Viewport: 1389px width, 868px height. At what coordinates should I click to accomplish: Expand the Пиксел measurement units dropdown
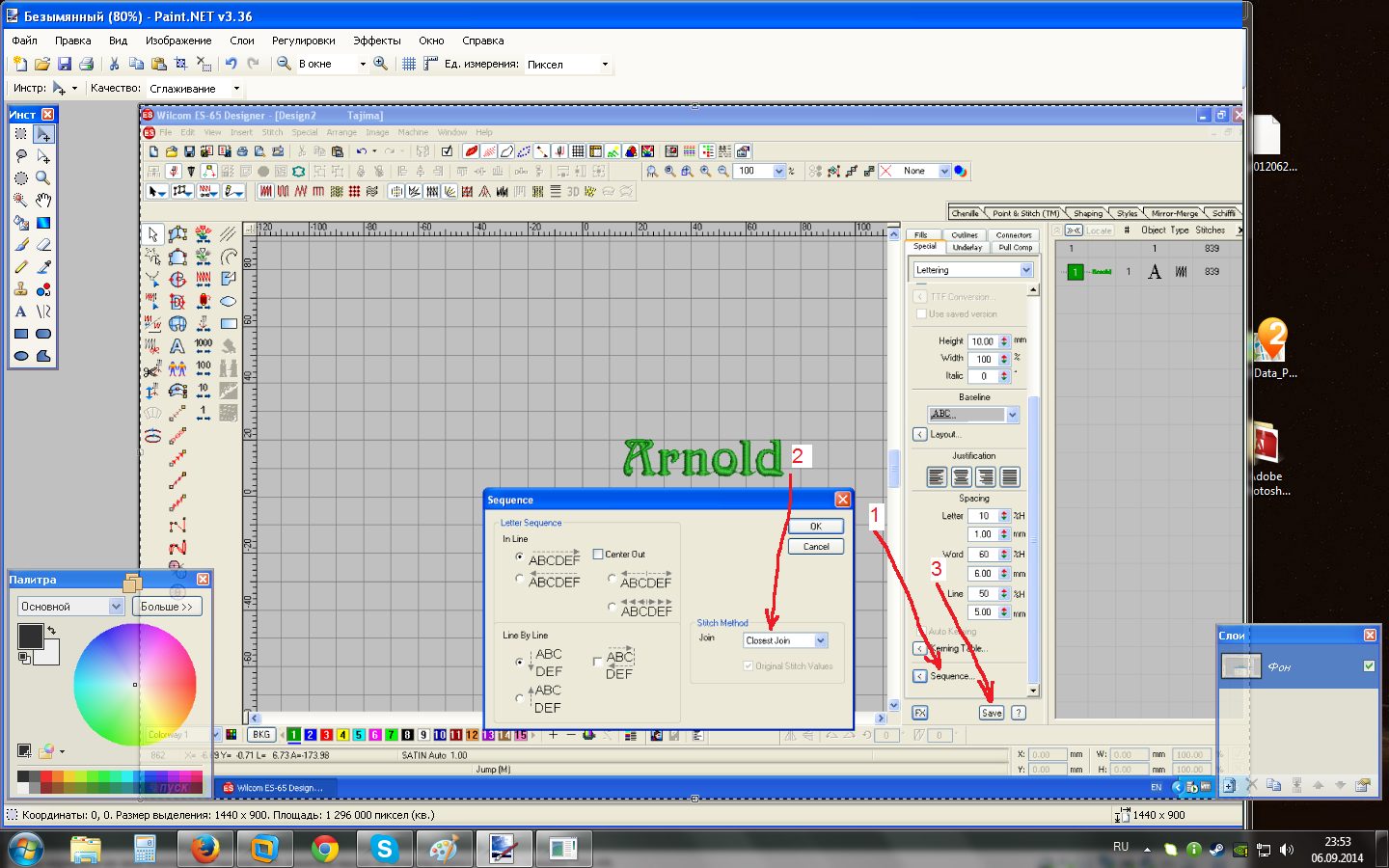[605, 65]
